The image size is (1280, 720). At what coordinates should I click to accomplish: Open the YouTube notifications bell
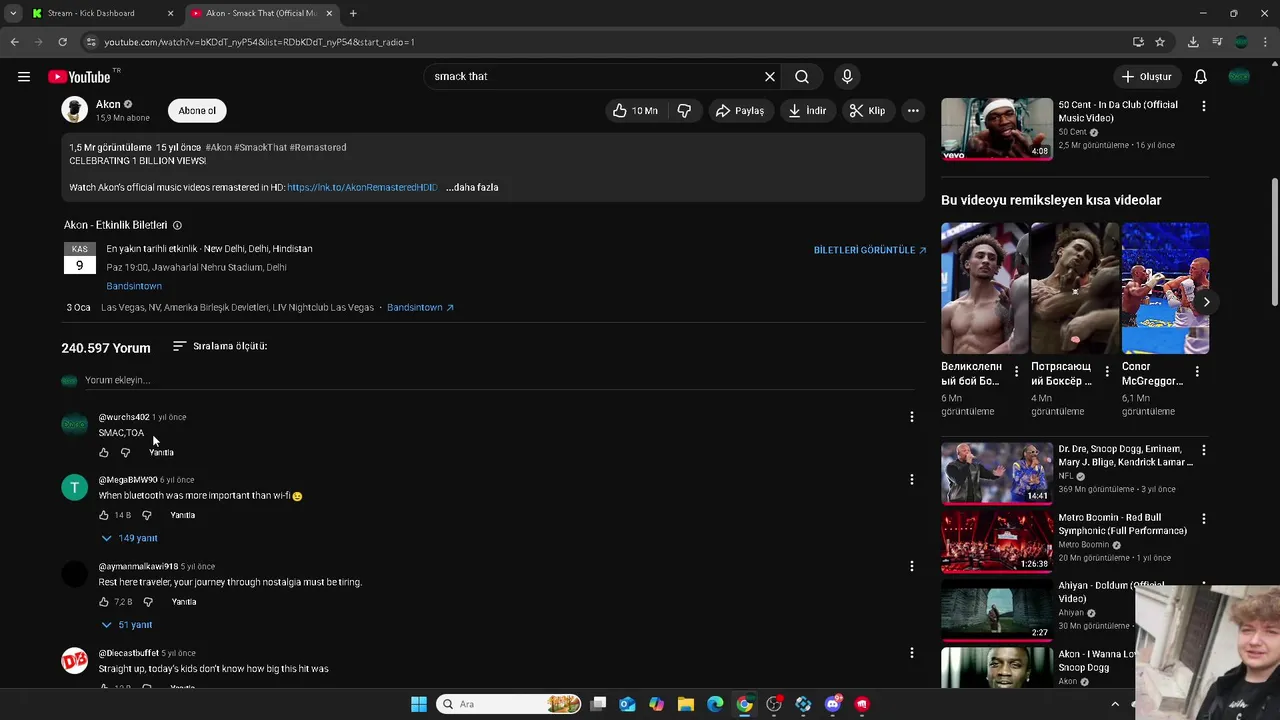(x=1201, y=76)
